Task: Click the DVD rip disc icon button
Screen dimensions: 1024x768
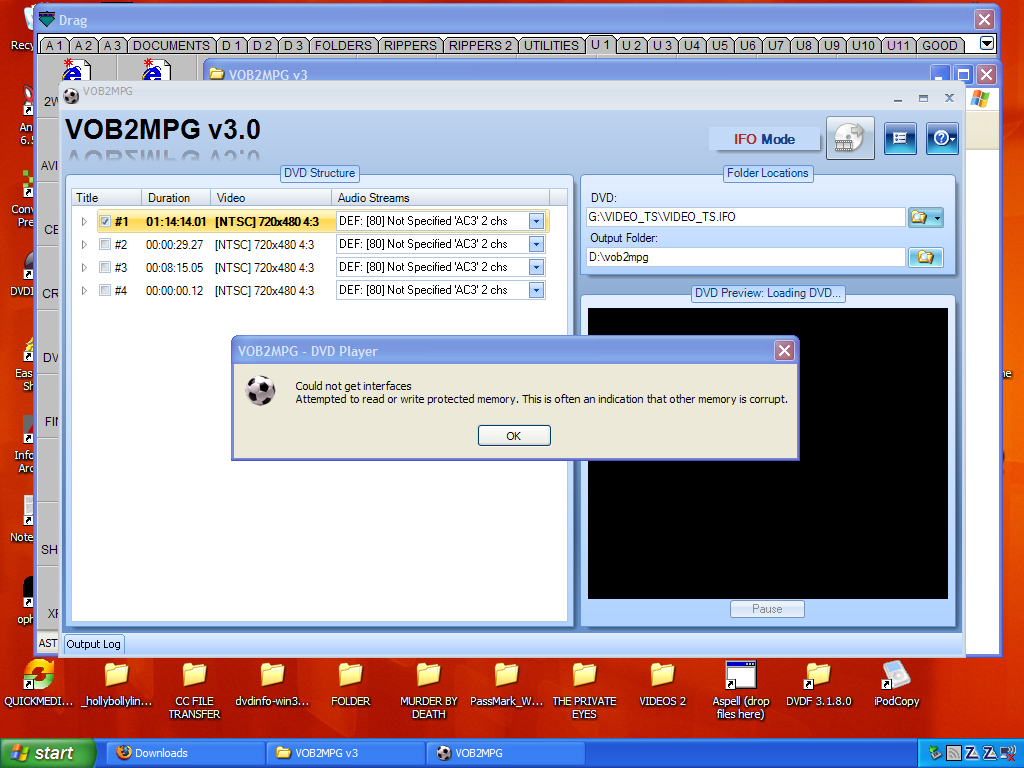Action: click(850, 138)
